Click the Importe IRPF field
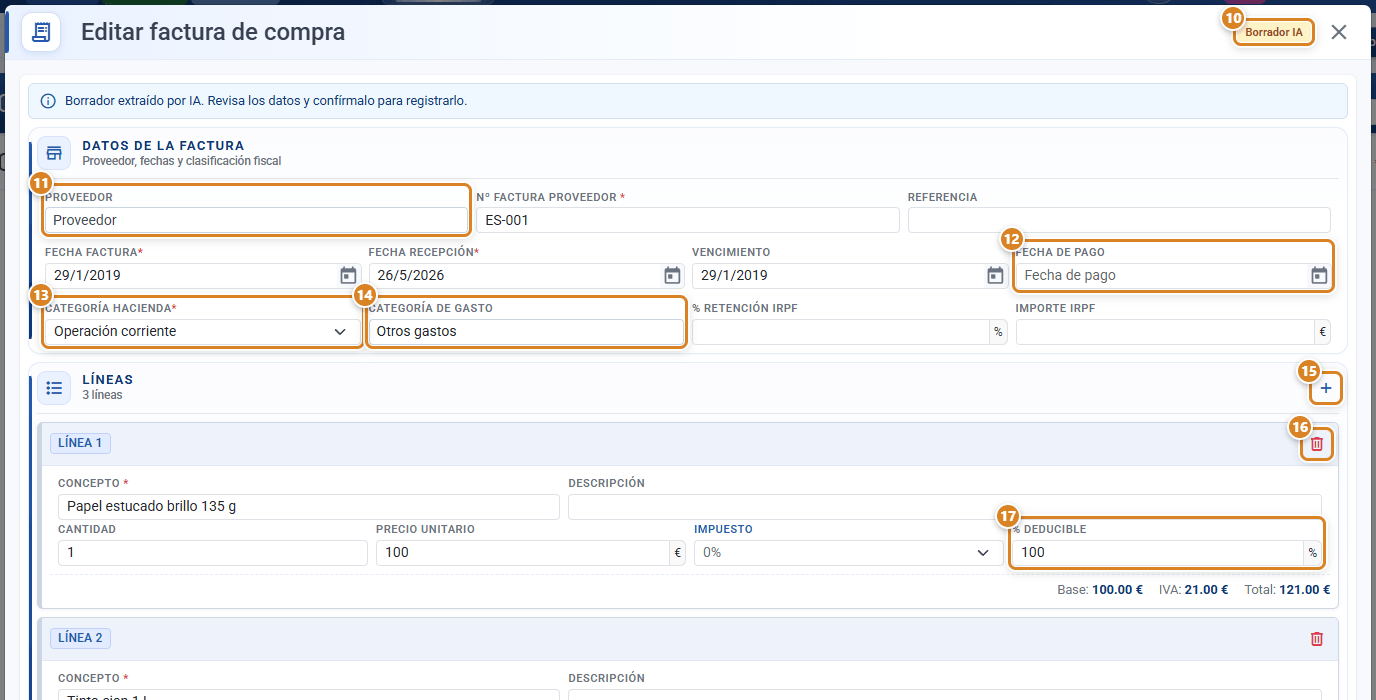Viewport: 1376px width, 700px height. tap(1165, 332)
